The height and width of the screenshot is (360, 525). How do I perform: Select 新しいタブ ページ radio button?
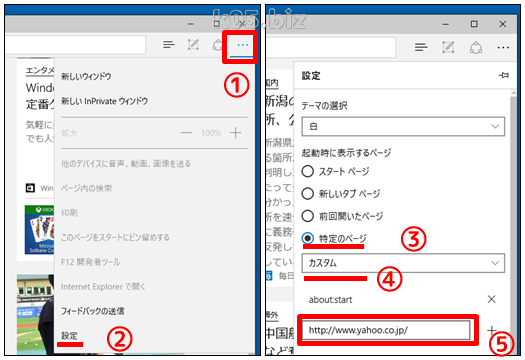coord(307,194)
